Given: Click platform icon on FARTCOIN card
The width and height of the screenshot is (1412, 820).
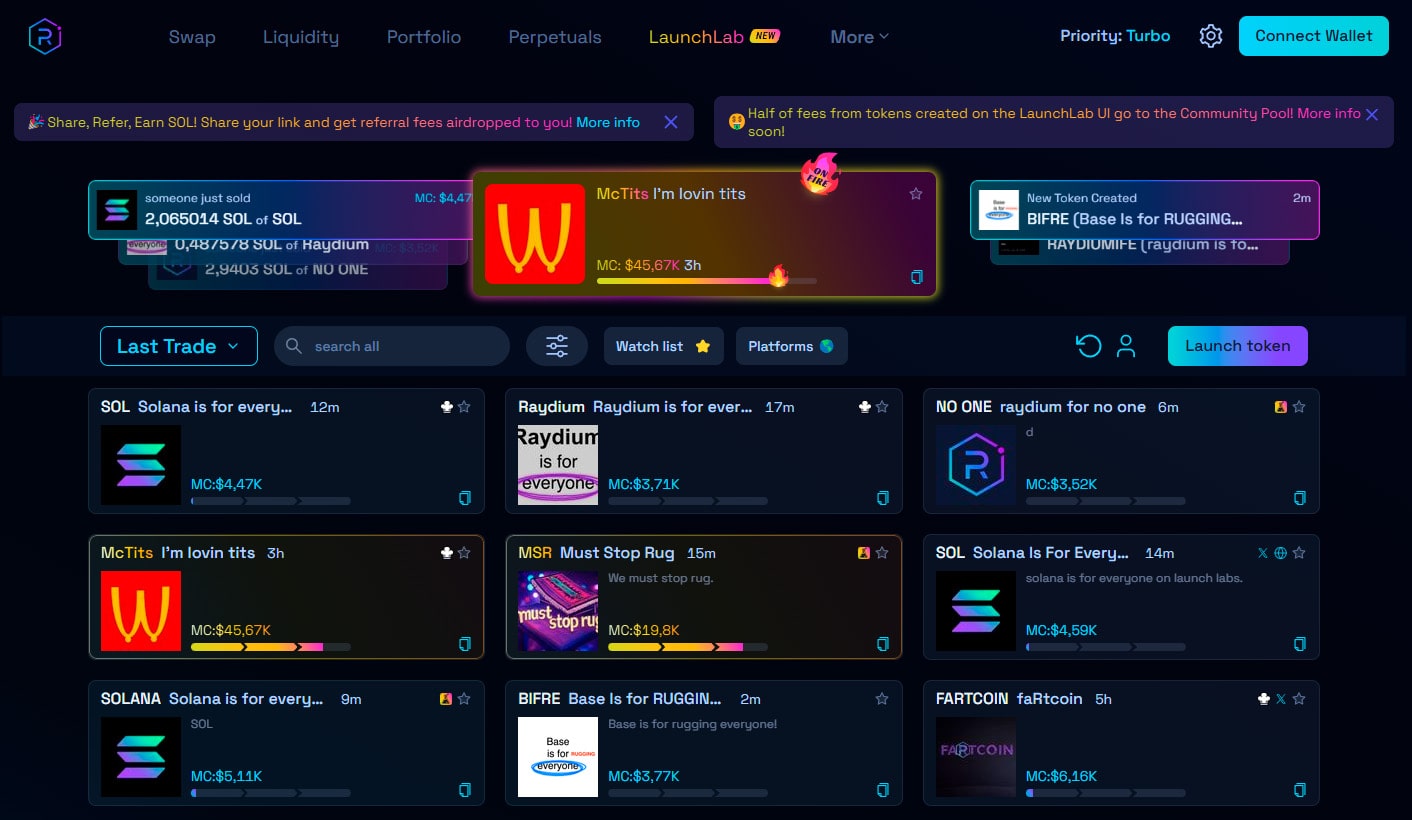Looking at the screenshot, I should (x=1263, y=699).
